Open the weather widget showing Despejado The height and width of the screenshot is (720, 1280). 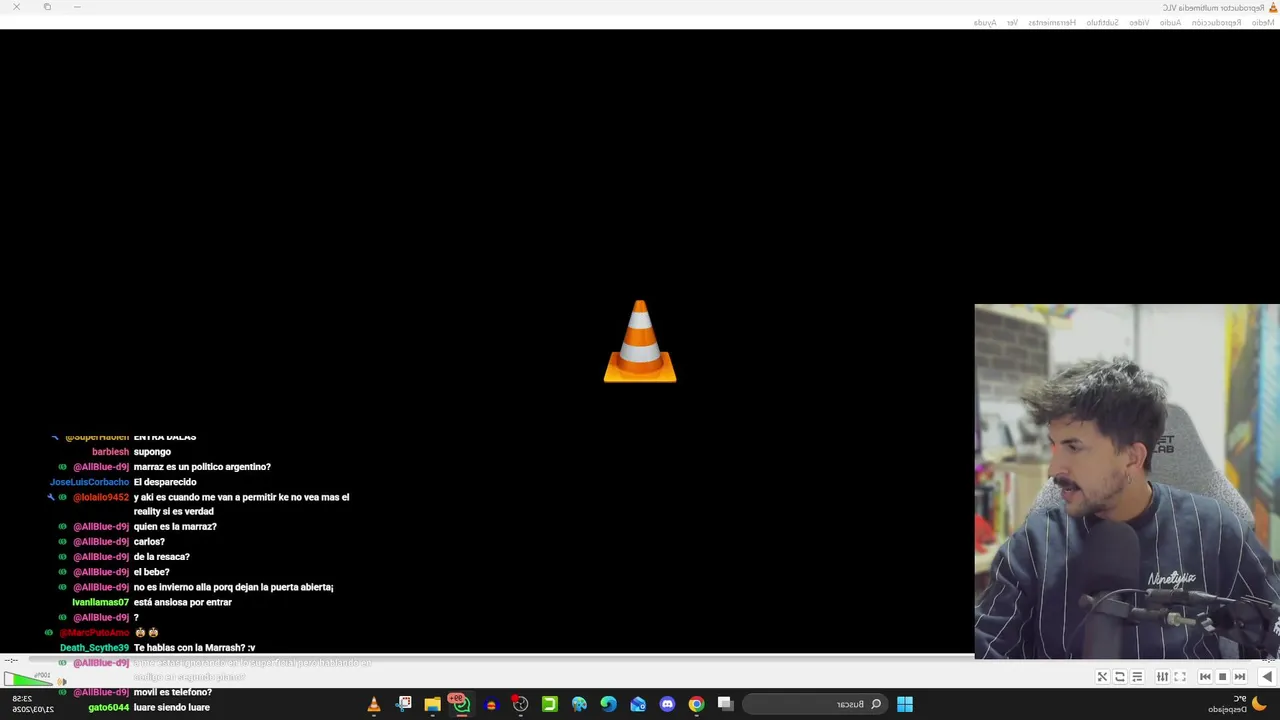pyautogui.click(x=1238, y=704)
